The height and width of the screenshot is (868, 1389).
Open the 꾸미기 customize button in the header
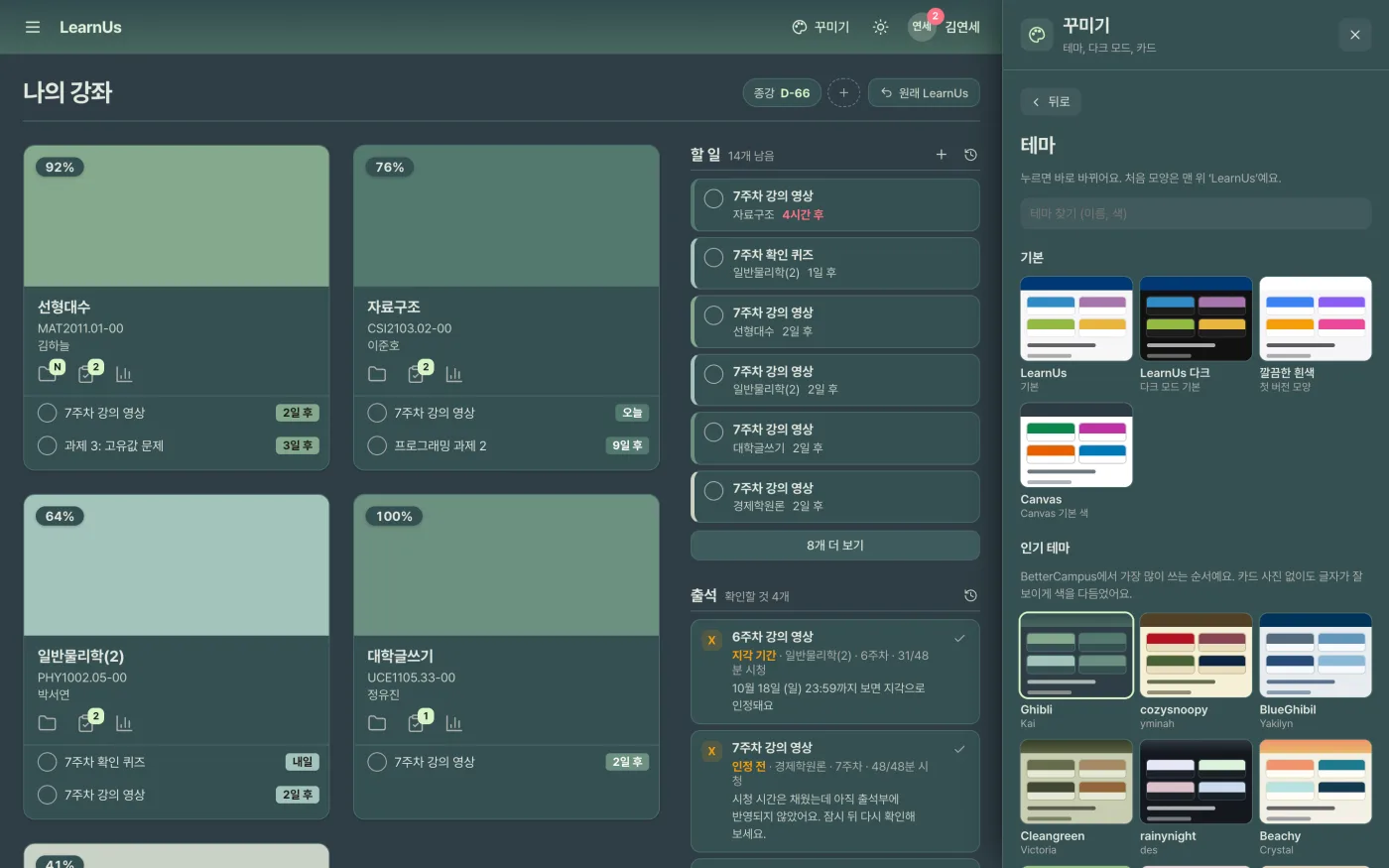[821, 27]
